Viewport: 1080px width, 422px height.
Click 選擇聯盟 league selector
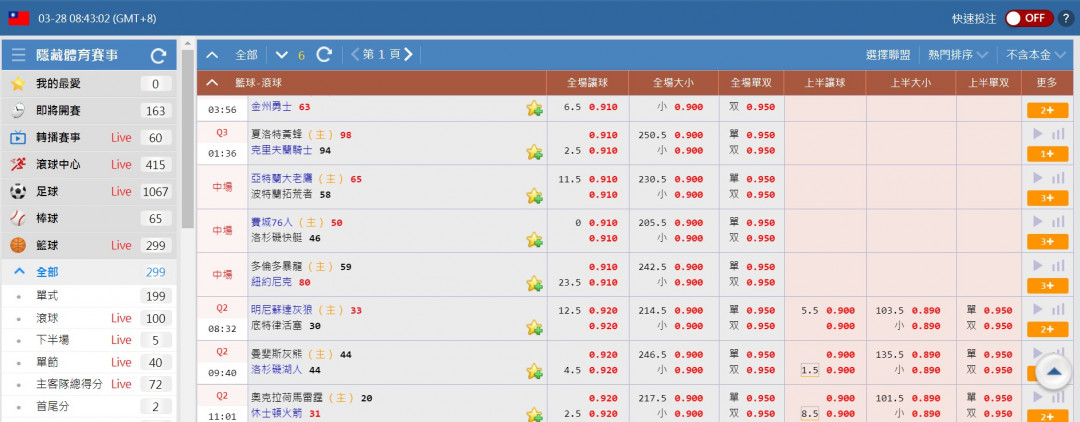(888, 55)
